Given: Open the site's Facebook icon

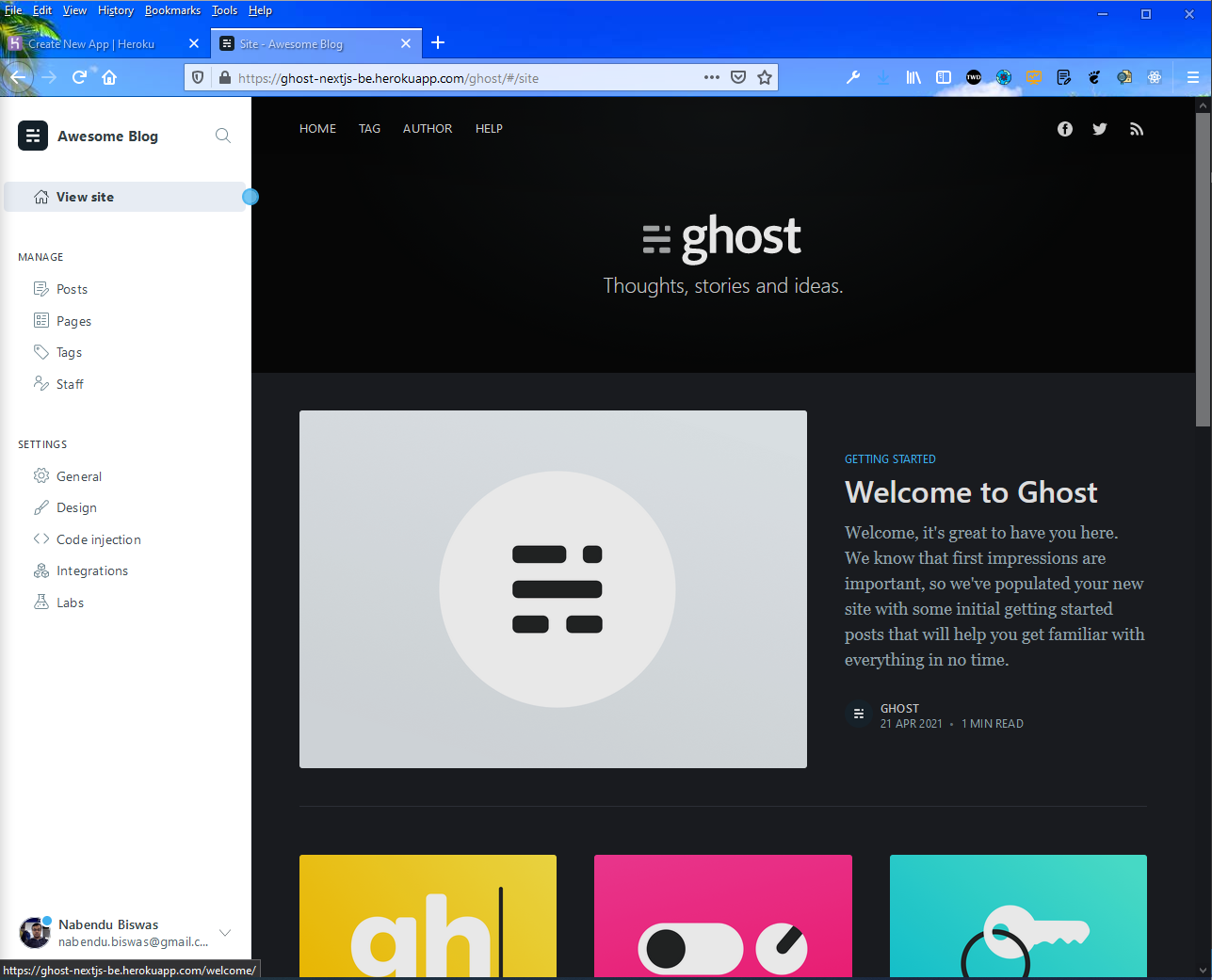Looking at the screenshot, I should 1065,129.
